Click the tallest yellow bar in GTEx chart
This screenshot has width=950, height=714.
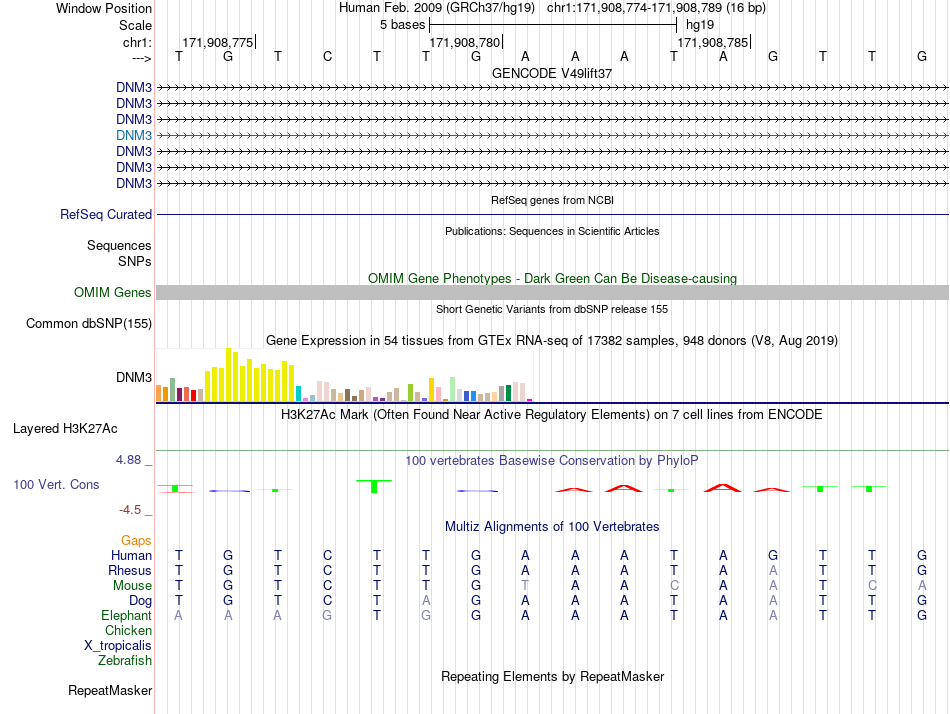(x=228, y=375)
